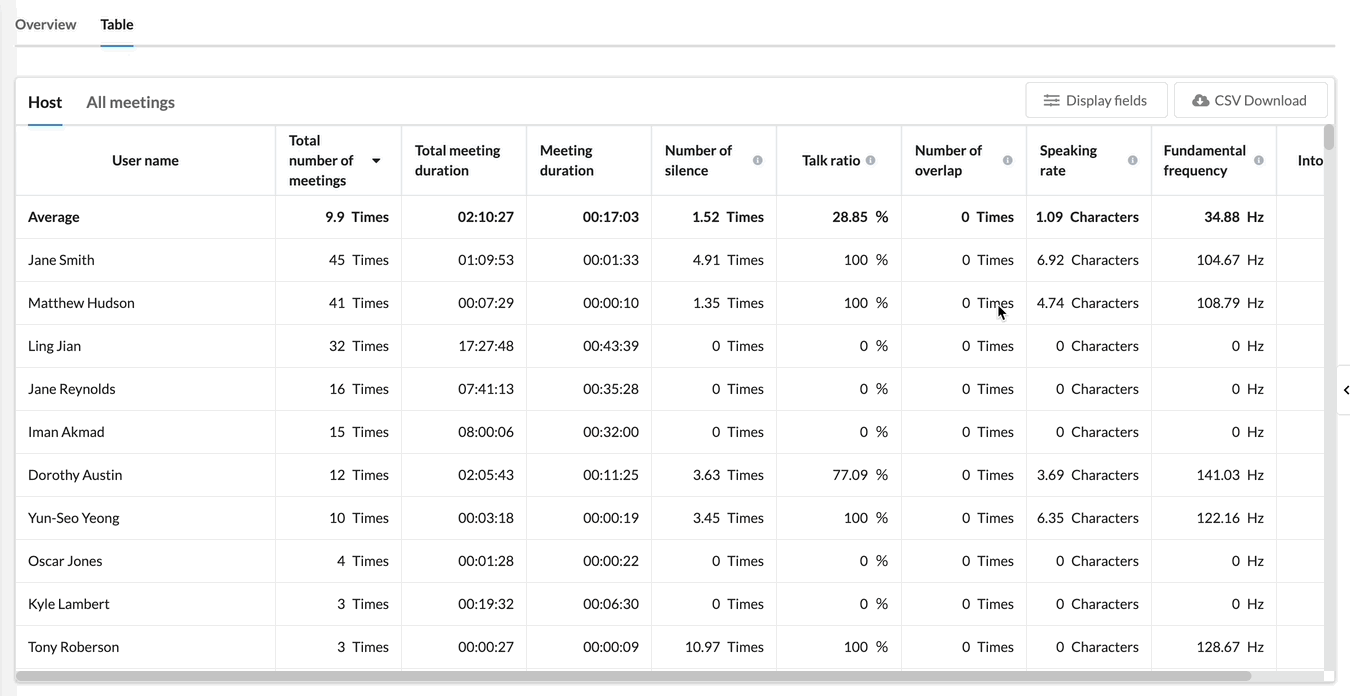Click info icon beside Fundamental frequency
The image size is (1350, 696).
pos(1258,160)
